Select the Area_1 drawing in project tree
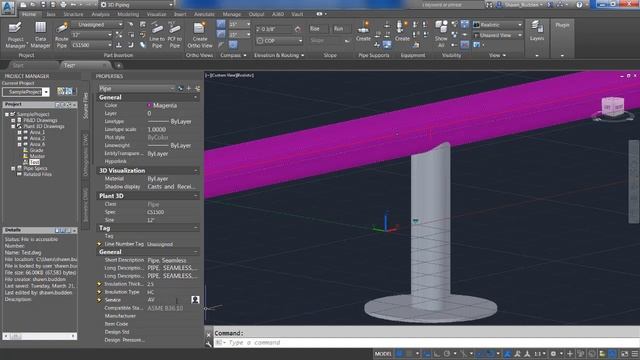640x360 pixels. coord(37,132)
